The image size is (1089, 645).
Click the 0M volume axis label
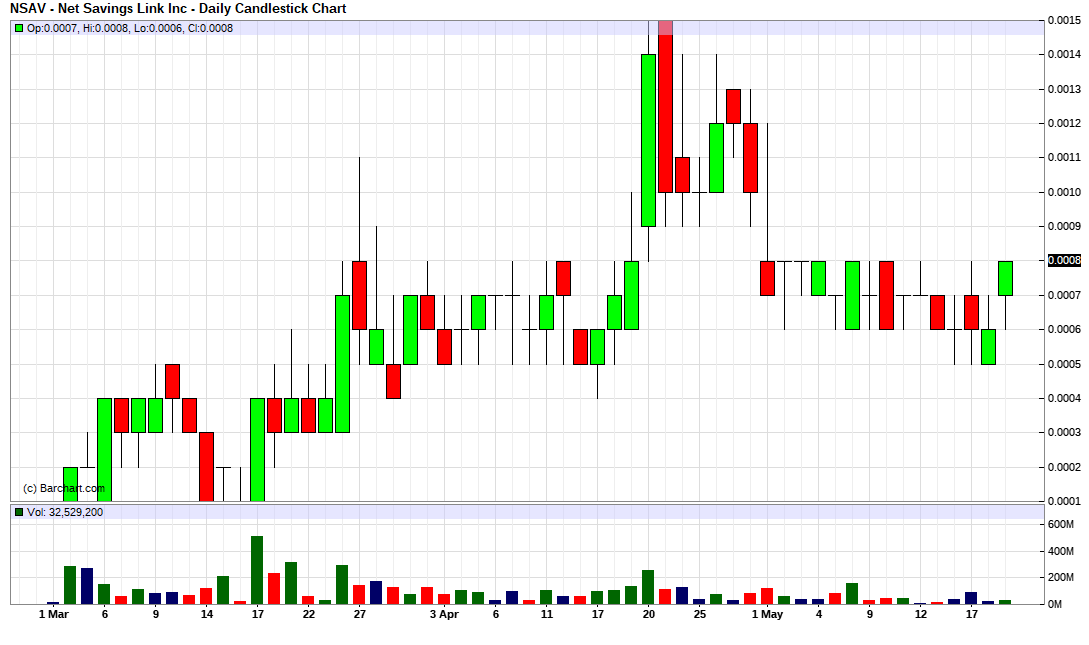[x=1055, y=604]
